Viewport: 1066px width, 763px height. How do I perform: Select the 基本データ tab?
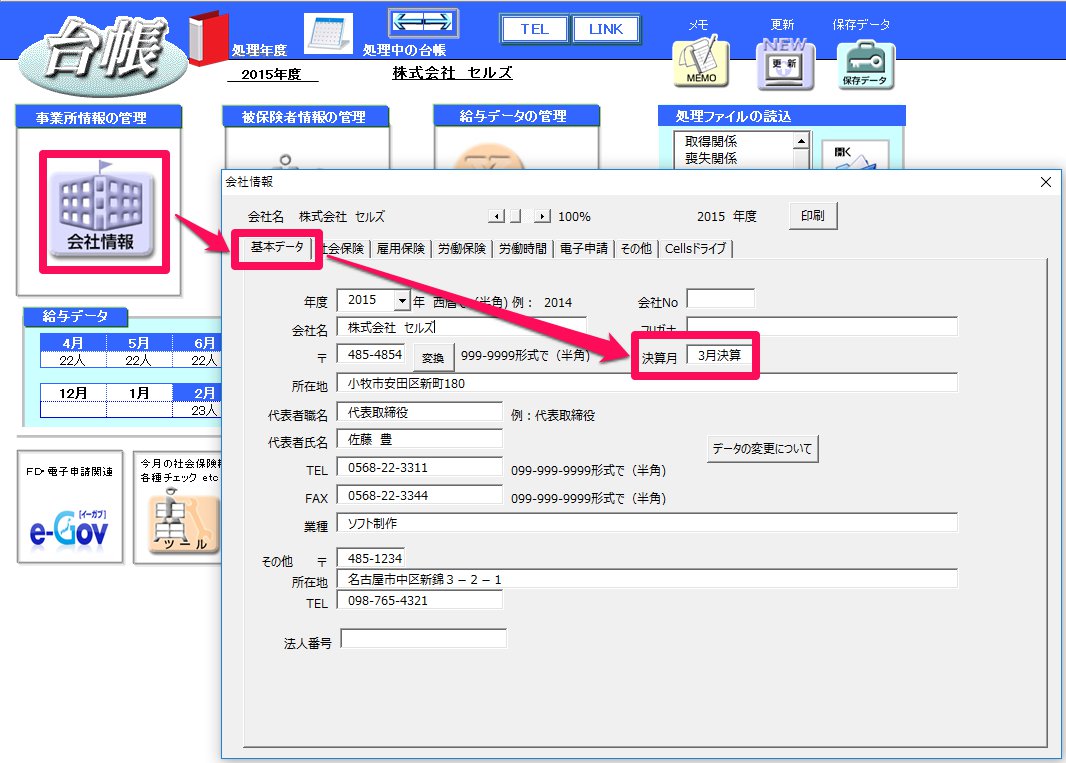(277, 247)
